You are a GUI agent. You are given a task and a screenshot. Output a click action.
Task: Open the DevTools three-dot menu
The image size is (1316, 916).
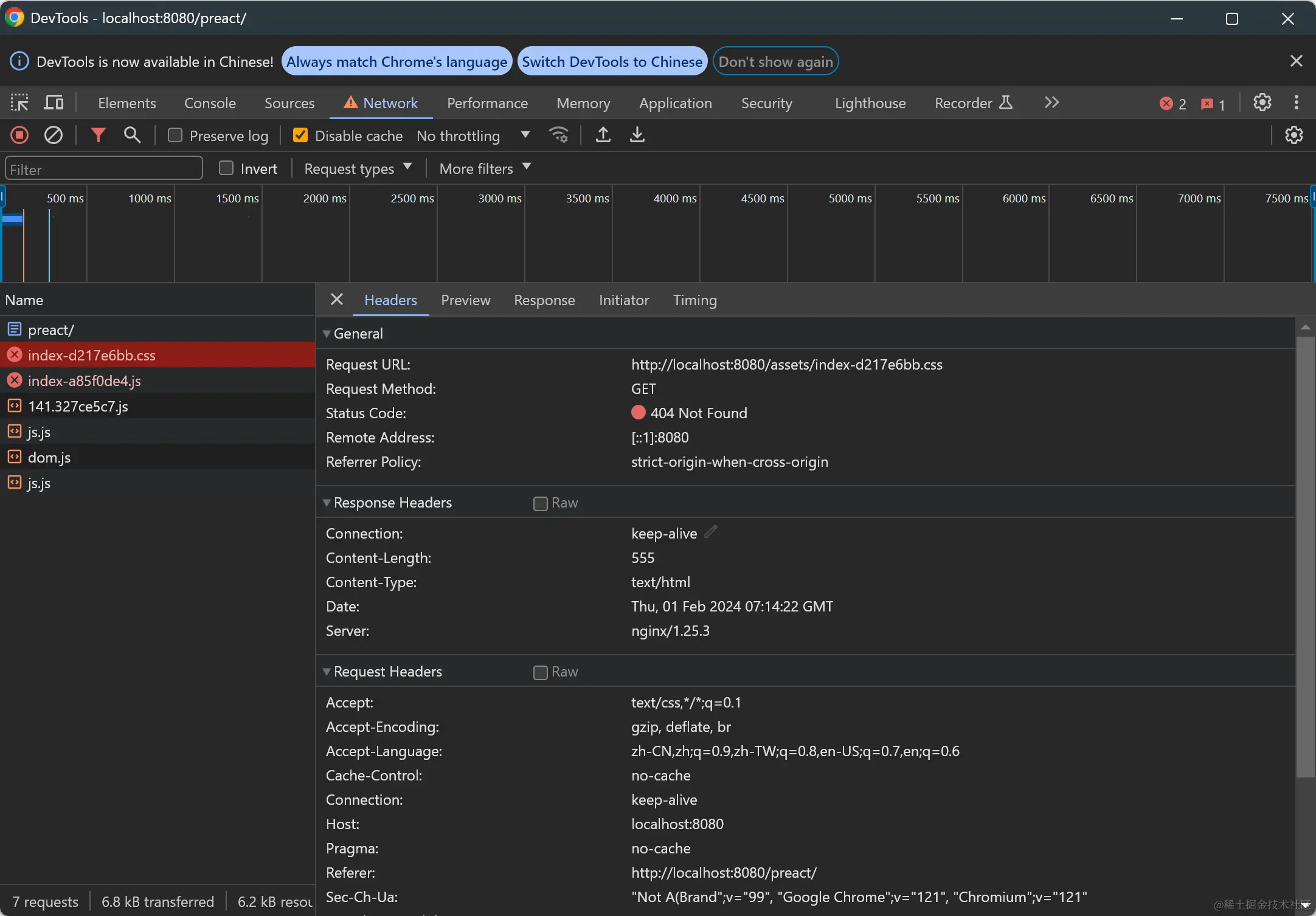1296,103
